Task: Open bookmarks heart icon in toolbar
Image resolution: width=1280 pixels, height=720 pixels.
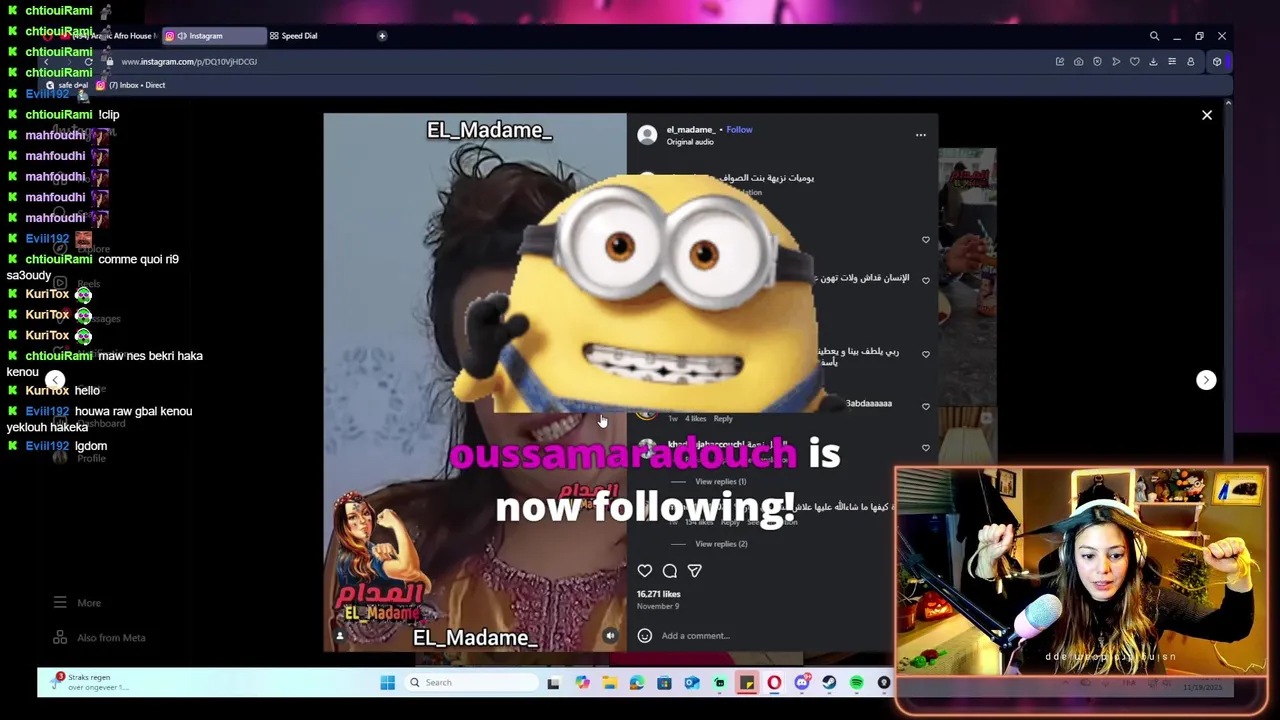Action: (x=1134, y=62)
